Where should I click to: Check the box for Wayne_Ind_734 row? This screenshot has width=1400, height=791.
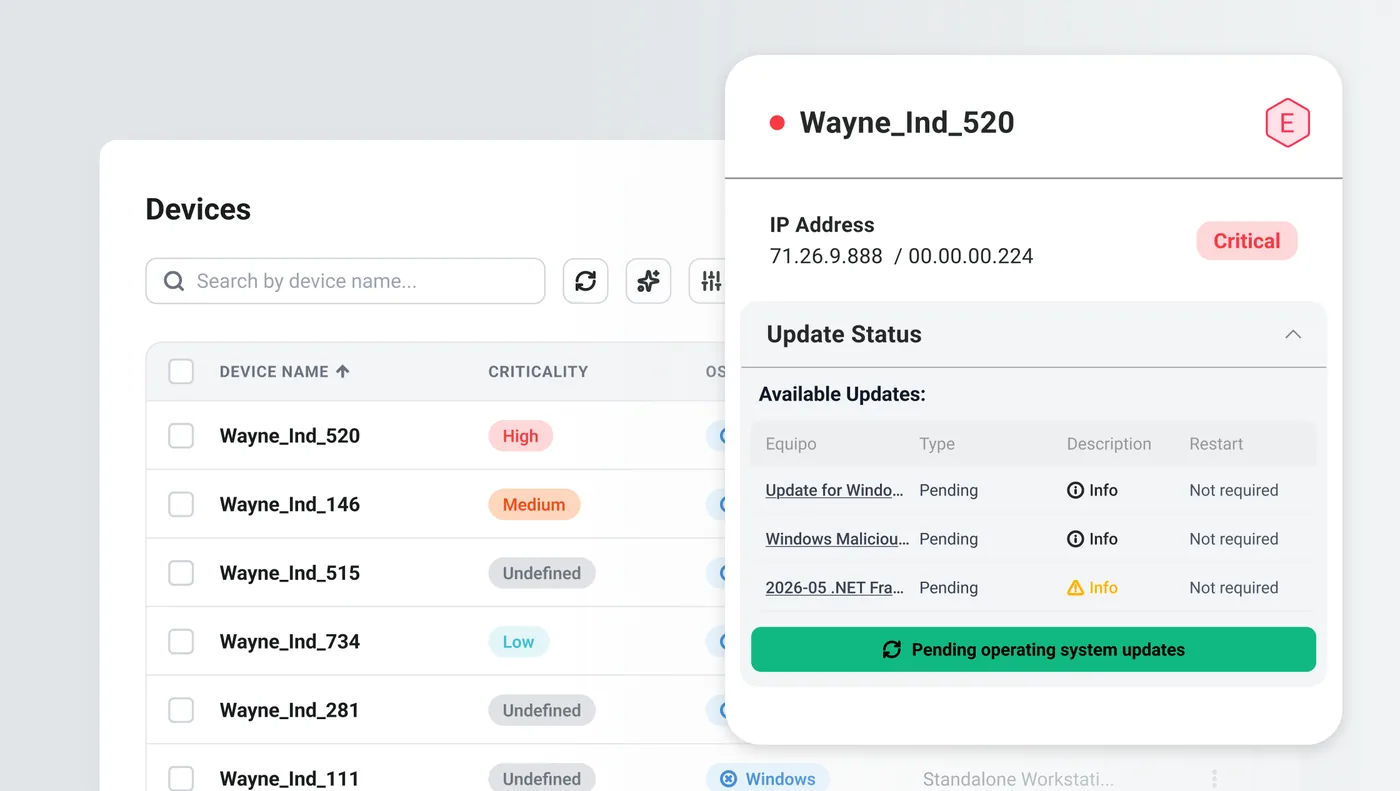[181, 641]
